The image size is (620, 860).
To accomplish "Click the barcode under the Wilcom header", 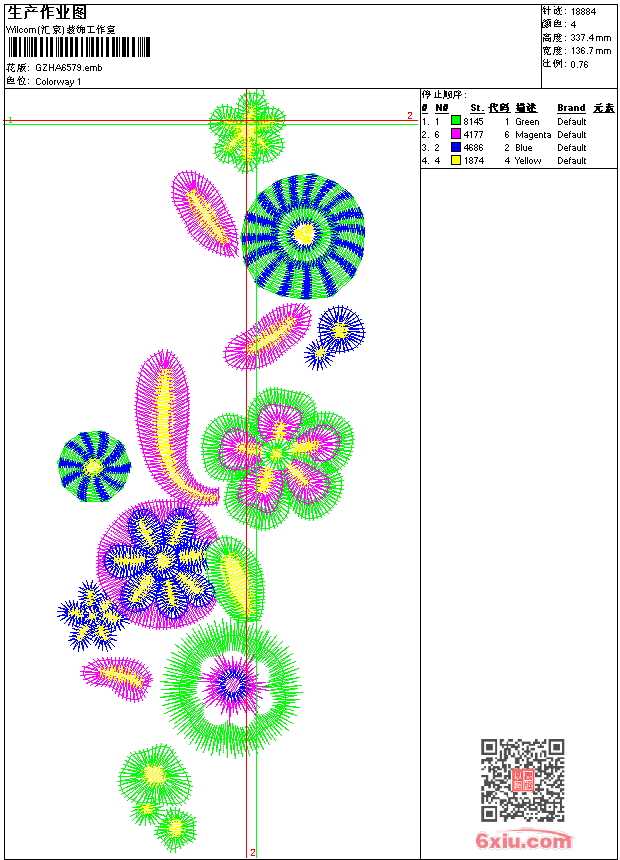I will [x=78, y=47].
